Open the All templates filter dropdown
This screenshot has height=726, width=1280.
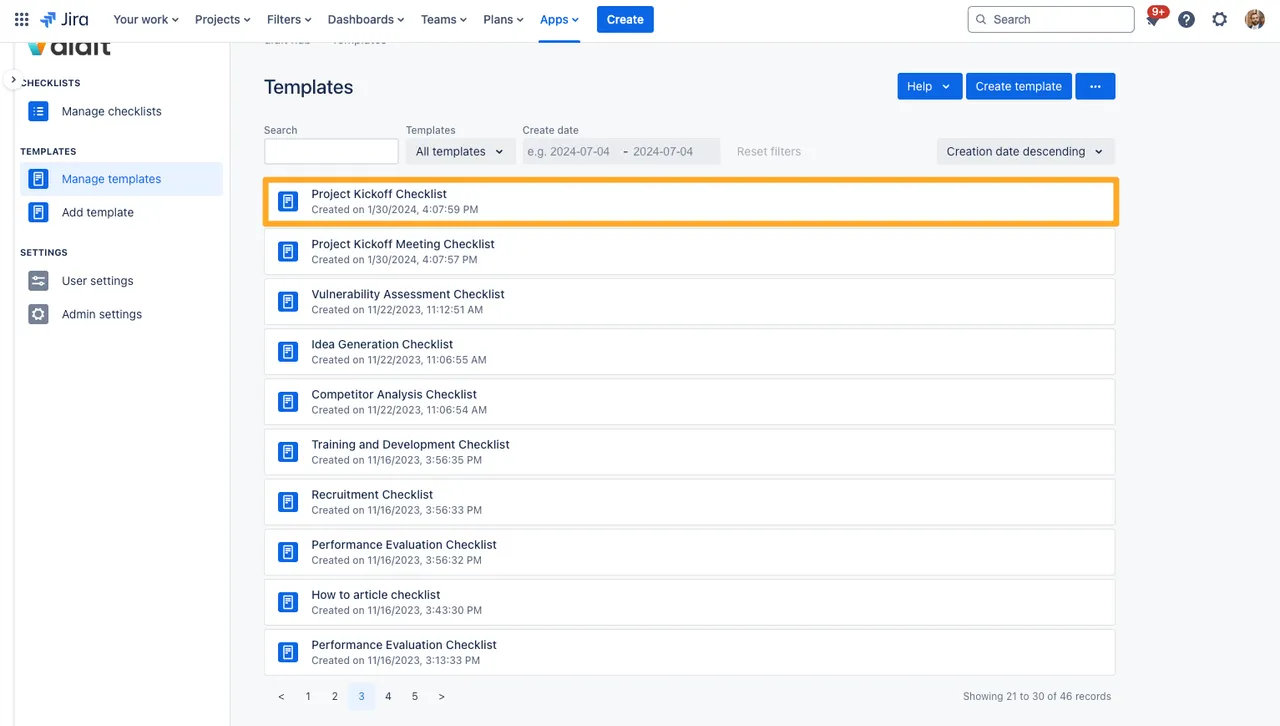(460, 151)
